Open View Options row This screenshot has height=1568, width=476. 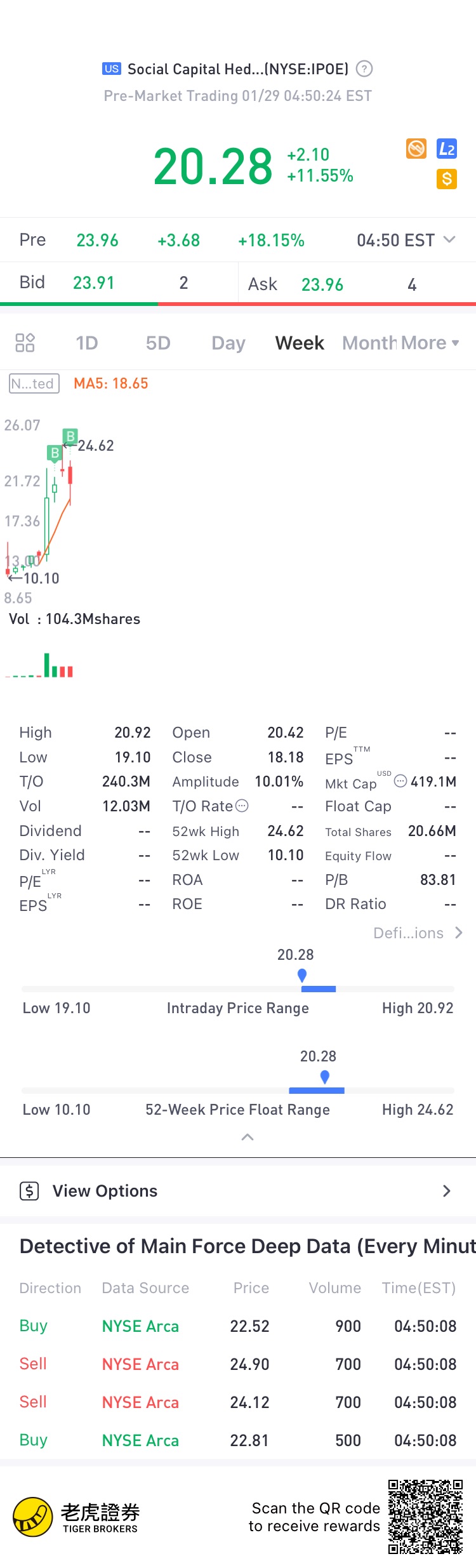[x=238, y=1191]
